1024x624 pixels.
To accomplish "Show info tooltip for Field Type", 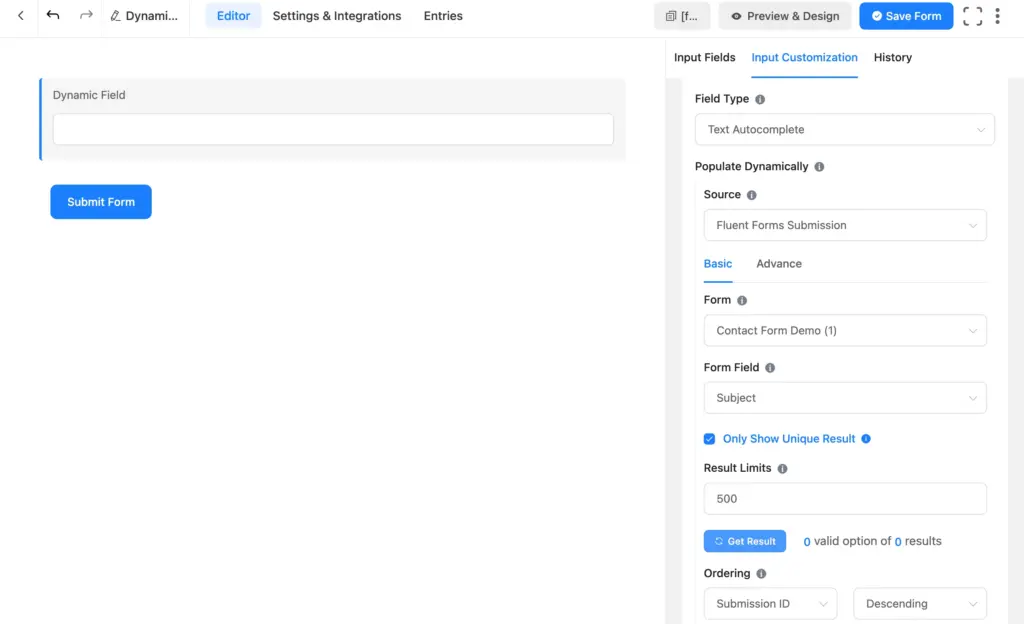I will click(760, 99).
